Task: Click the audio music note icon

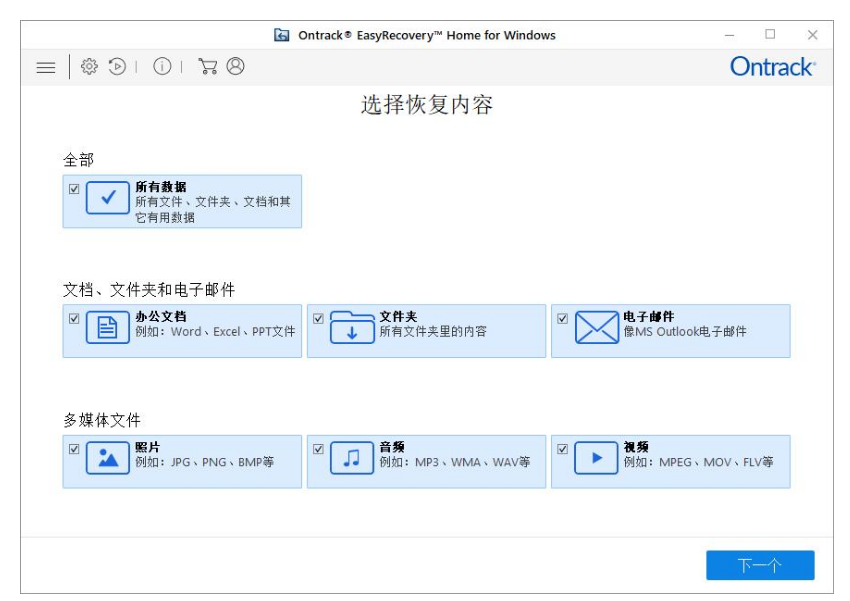Action: click(x=351, y=458)
